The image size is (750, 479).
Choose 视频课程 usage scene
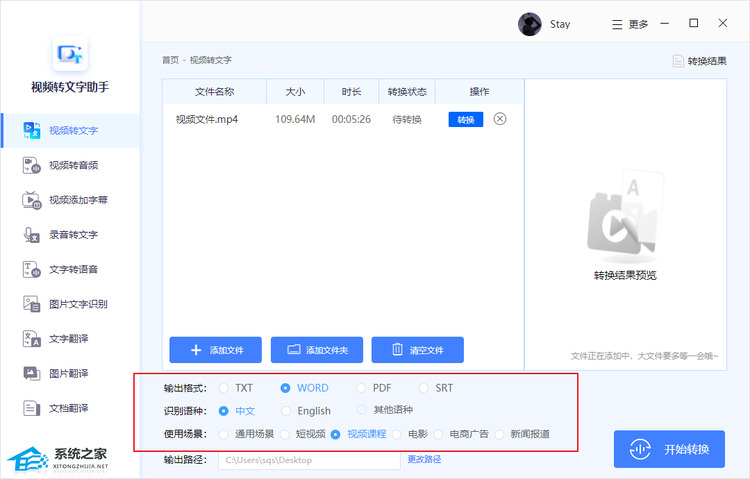point(335,434)
